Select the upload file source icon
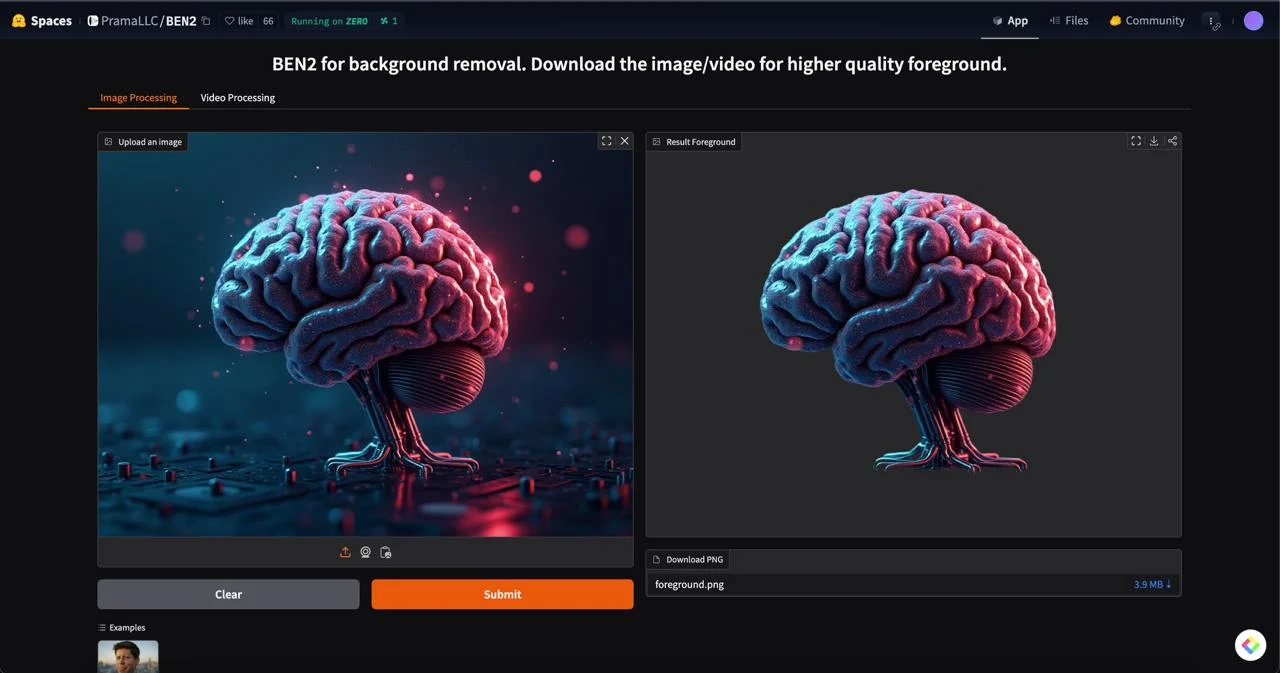 [x=345, y=552]
